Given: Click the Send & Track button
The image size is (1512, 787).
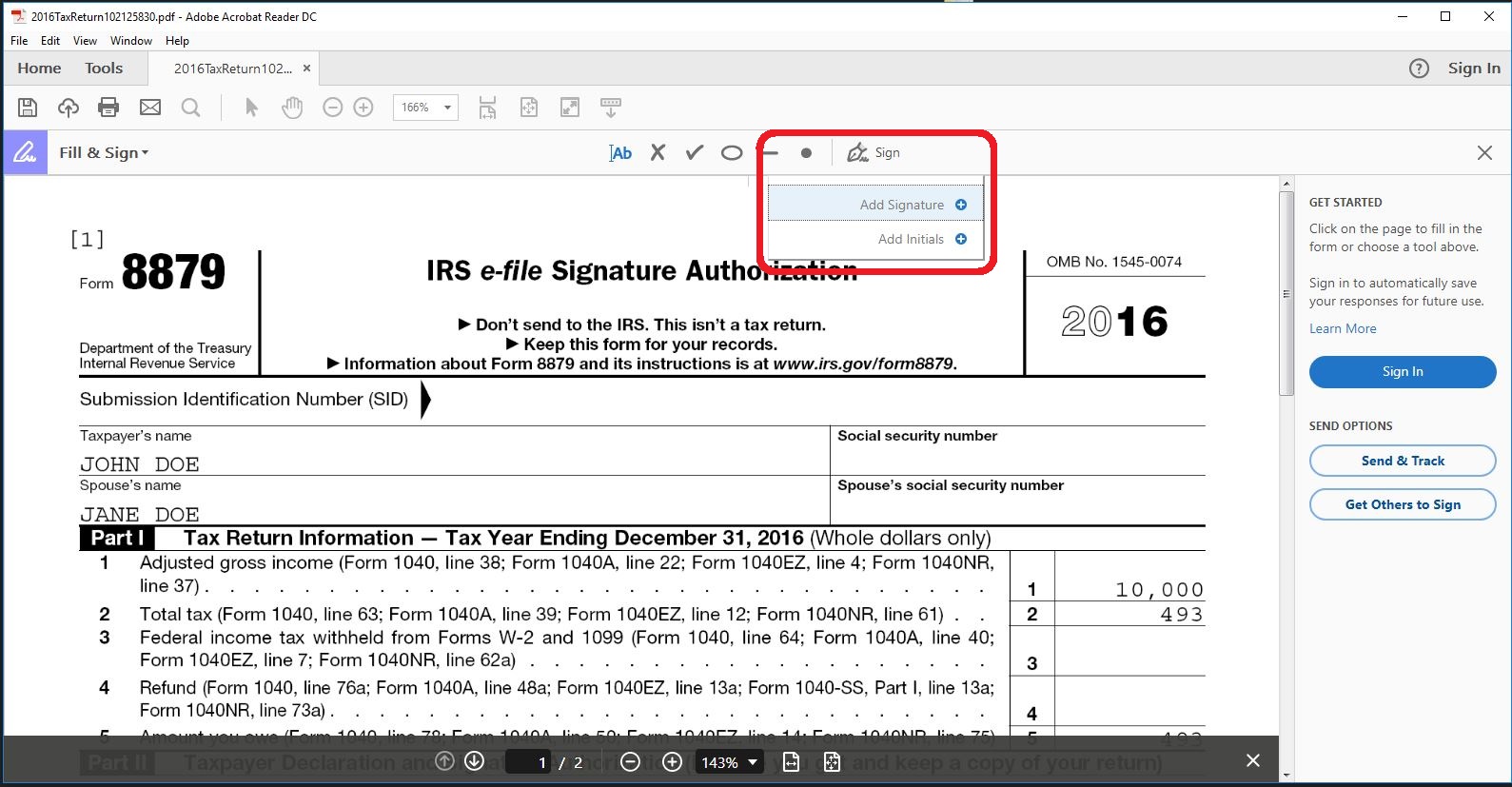Looking at the screenshot, I should 1403,461.
